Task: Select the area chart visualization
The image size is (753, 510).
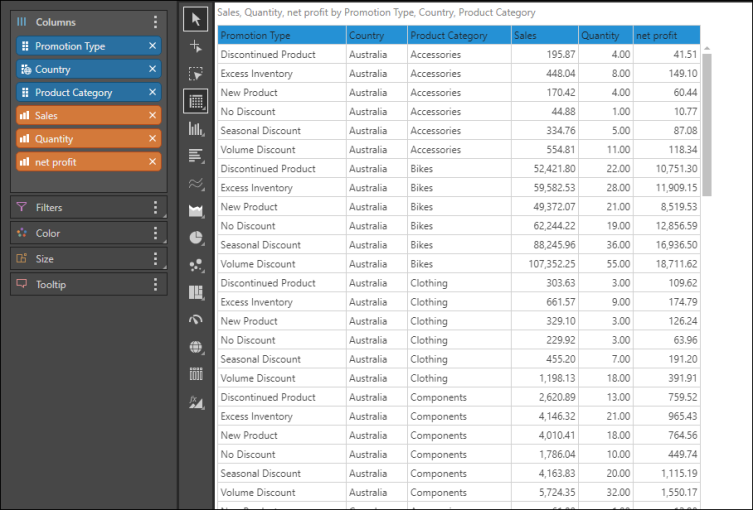Action: tap(196, 210)
